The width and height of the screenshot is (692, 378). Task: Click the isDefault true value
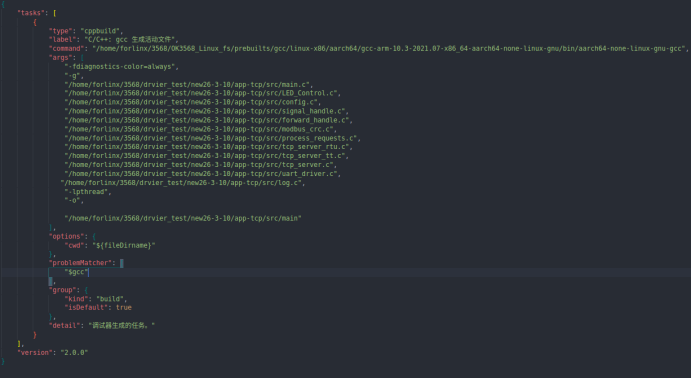(x=124, y=307)
